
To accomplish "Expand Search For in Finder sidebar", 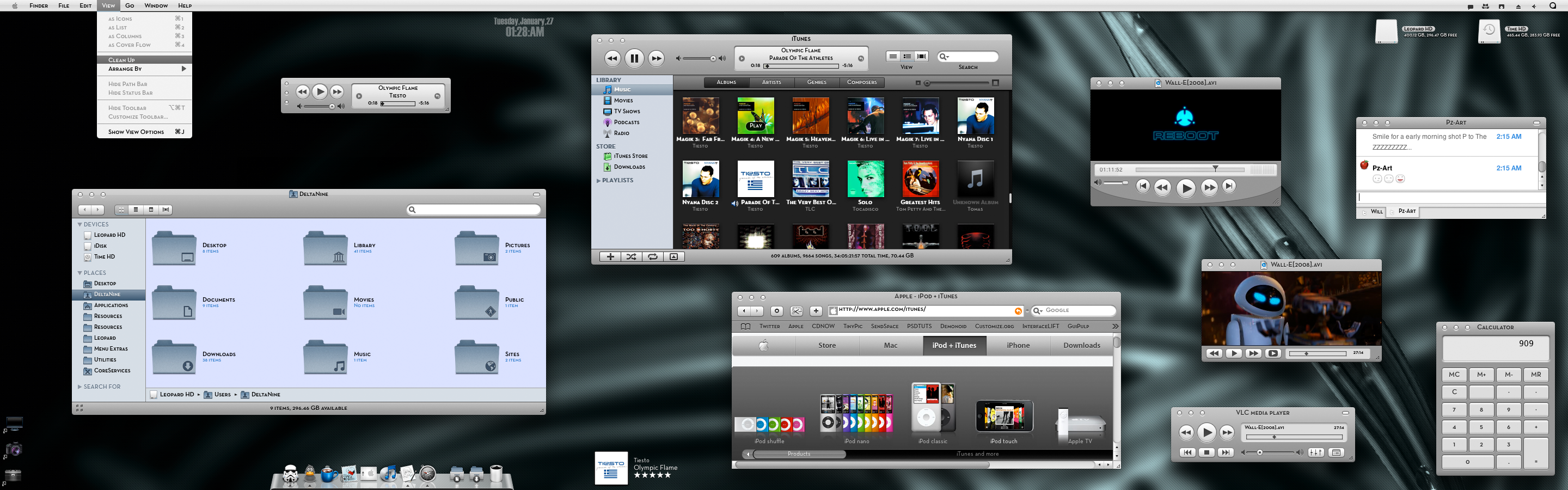I will [x=79, y=387].
